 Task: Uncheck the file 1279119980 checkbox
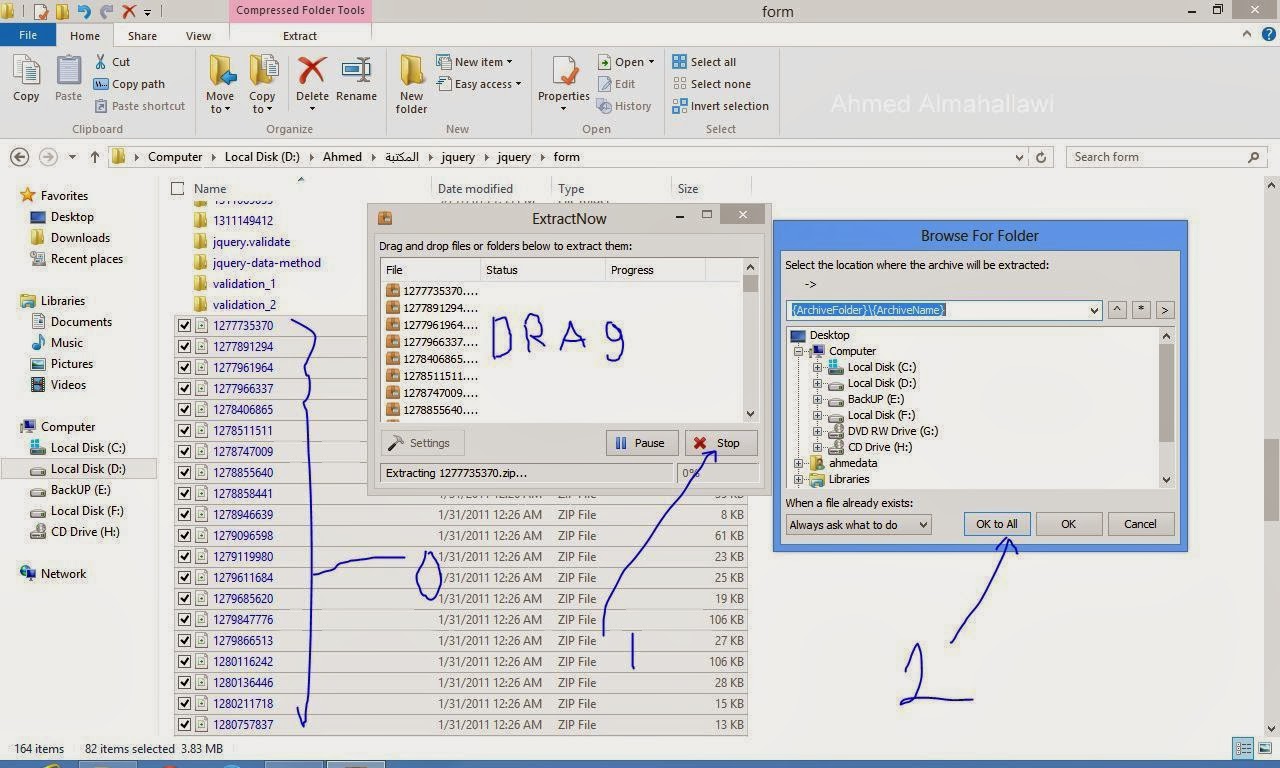[184, 557]
